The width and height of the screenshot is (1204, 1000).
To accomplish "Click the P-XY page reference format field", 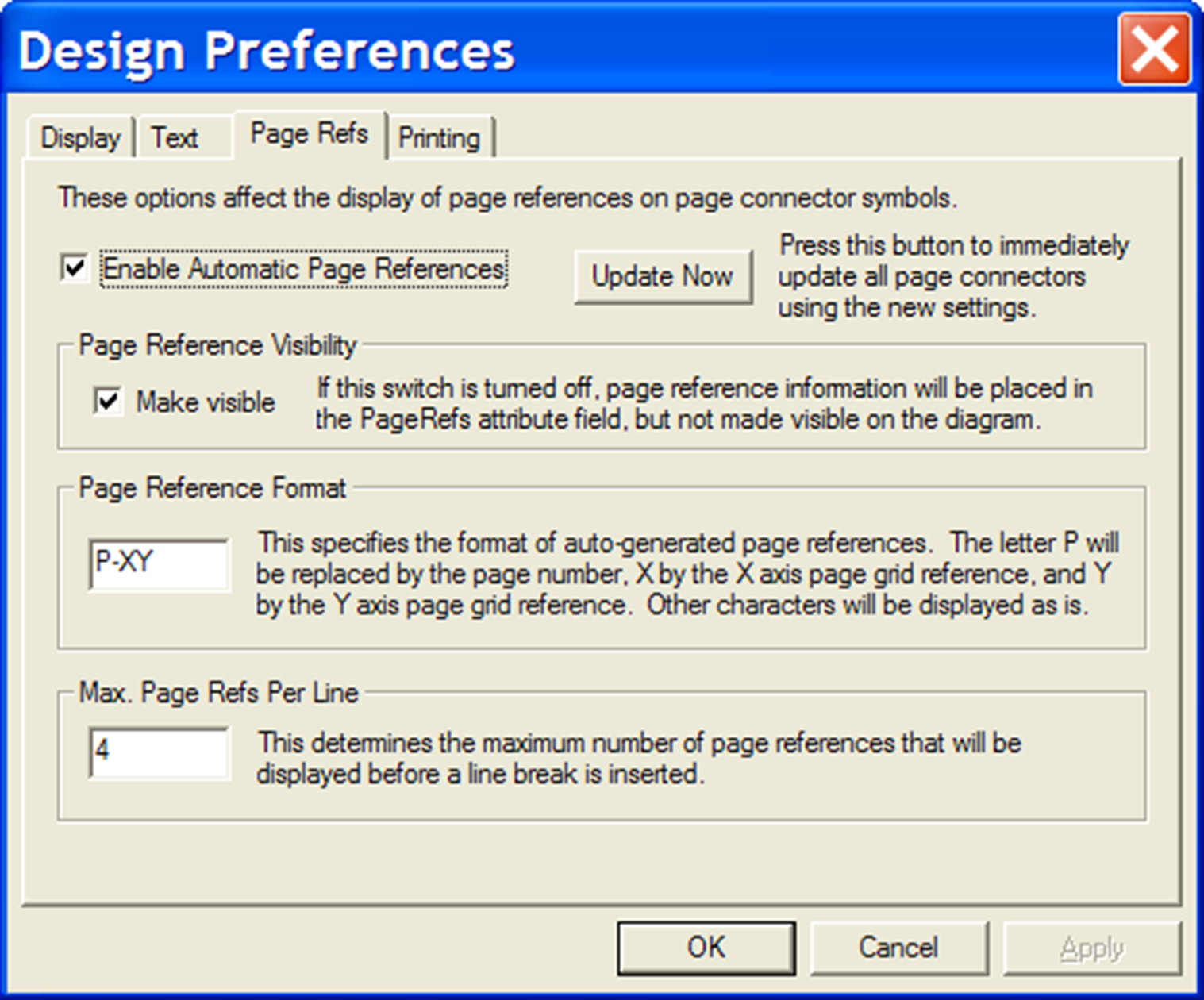I will pyautogui.click(x=160, y=563).
